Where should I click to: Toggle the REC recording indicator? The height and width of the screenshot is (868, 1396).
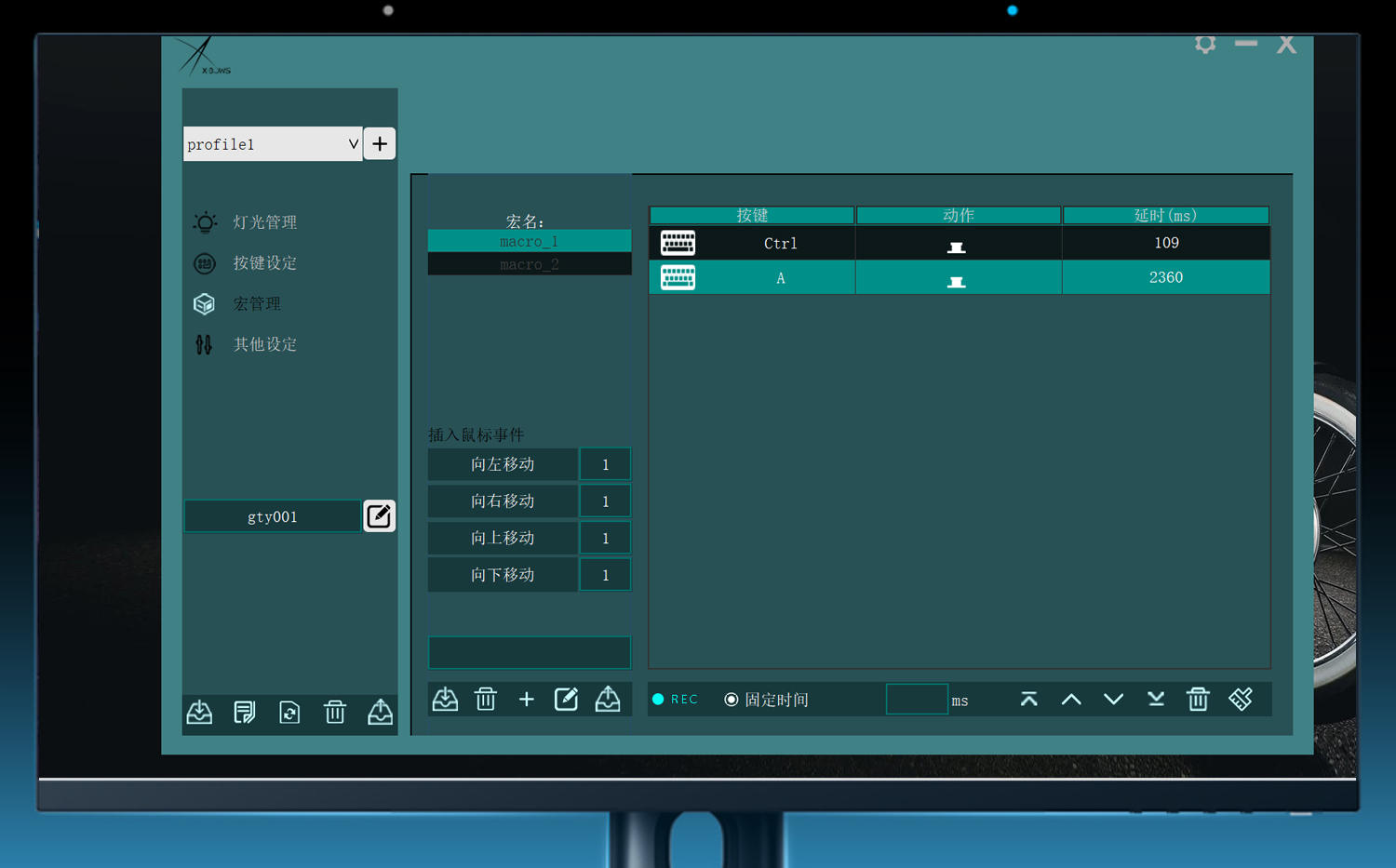pyautogui.click(x=675, y=700)
